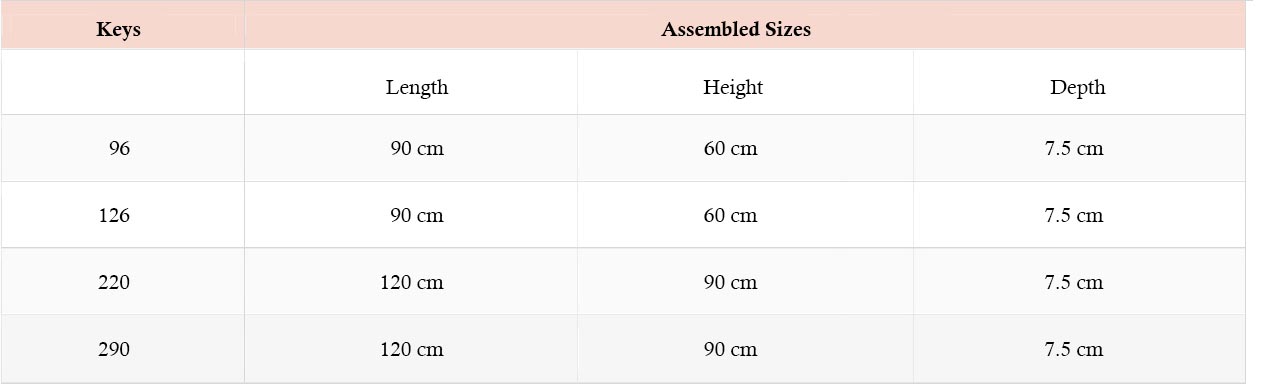
Task: Click the 126 keys cell
Action: (x=122, y=215)
